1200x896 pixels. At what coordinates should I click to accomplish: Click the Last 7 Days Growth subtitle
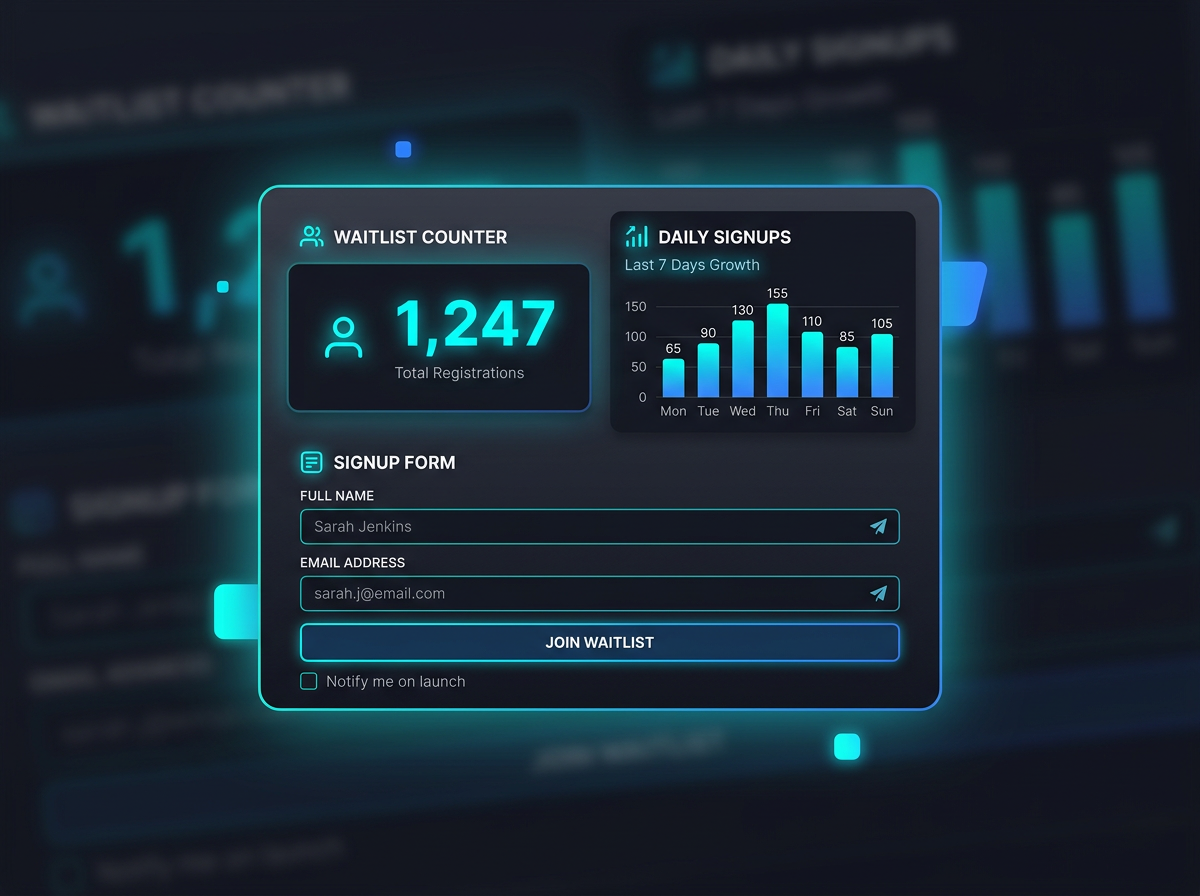692,265
